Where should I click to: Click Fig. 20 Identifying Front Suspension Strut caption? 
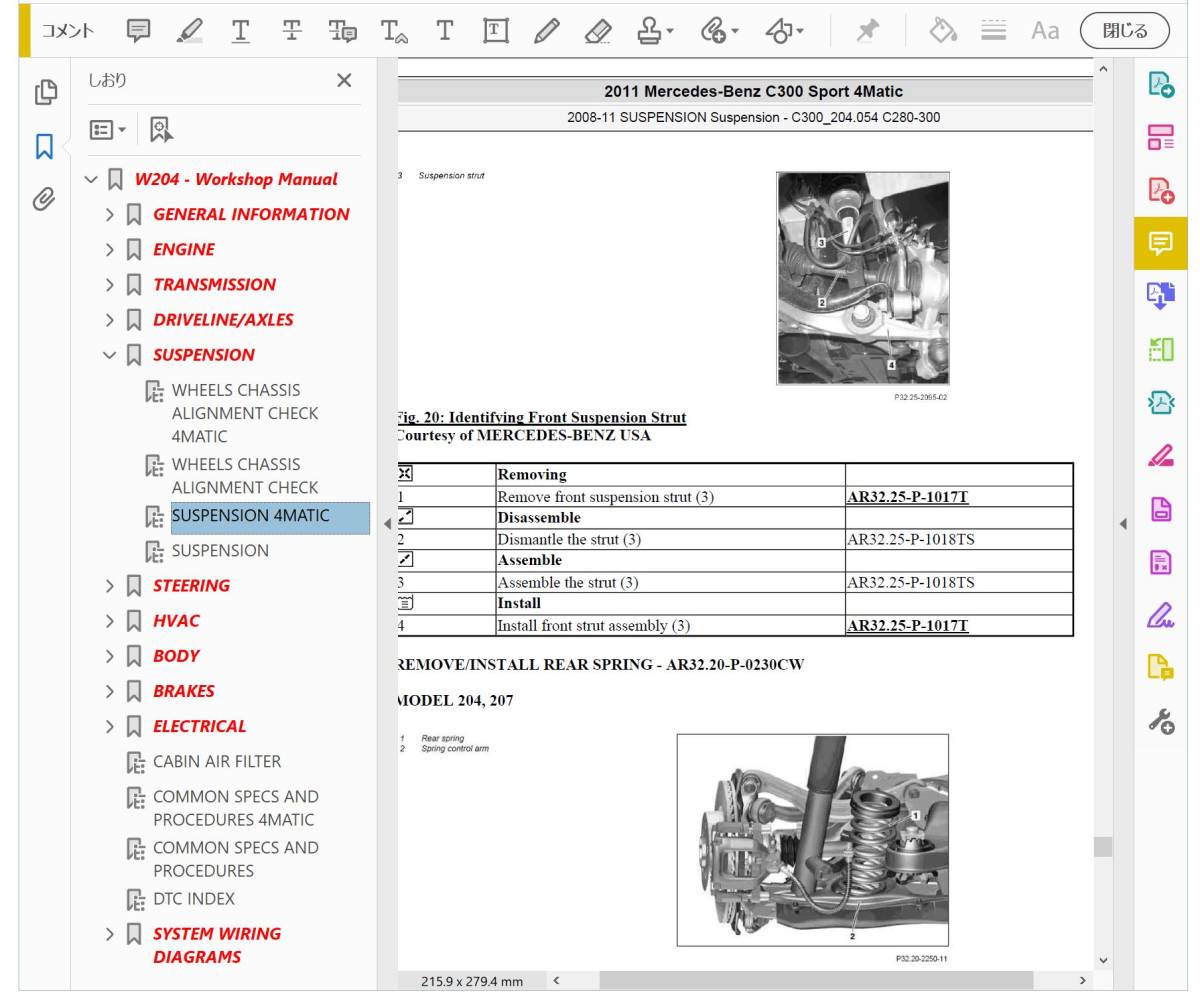542,417
